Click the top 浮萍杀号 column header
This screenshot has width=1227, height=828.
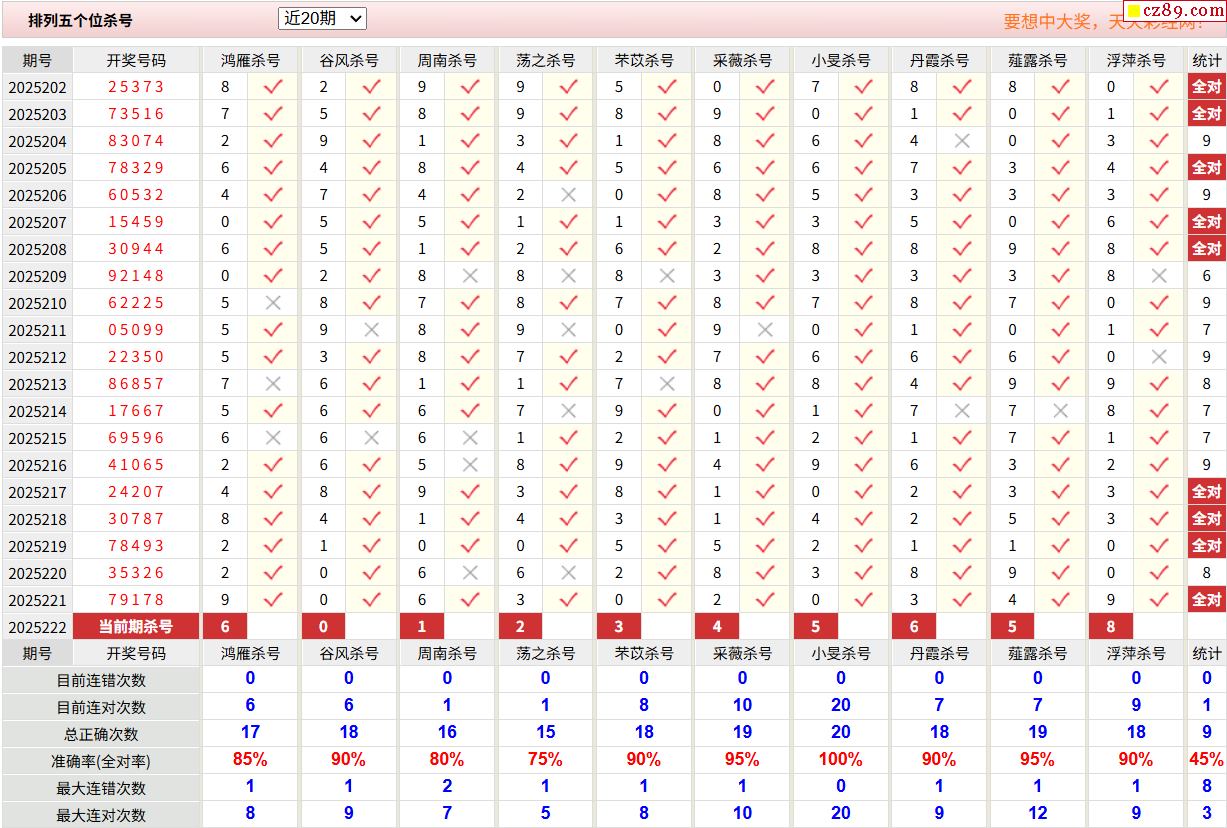(x=1136, y=60)
